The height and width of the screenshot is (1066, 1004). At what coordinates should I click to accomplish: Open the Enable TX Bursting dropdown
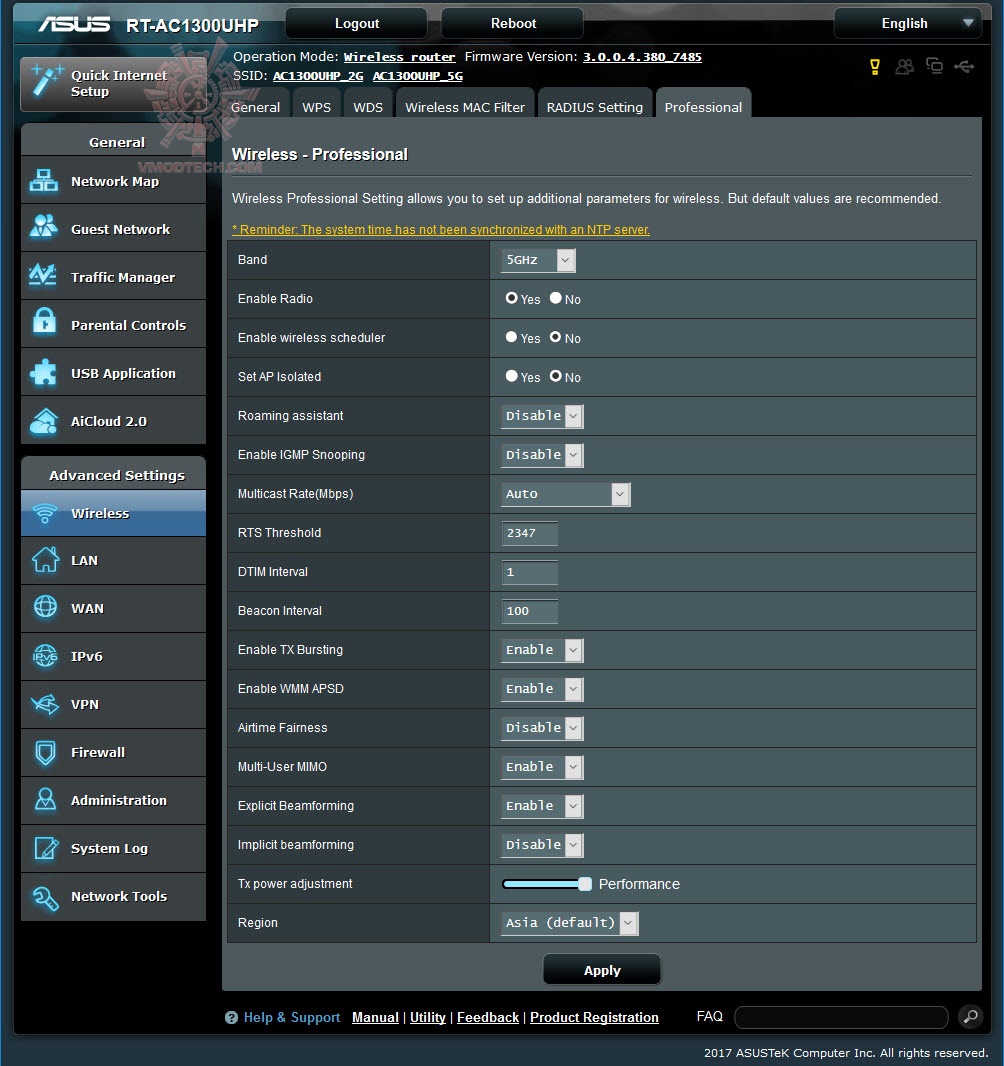(x=542, y=649)
